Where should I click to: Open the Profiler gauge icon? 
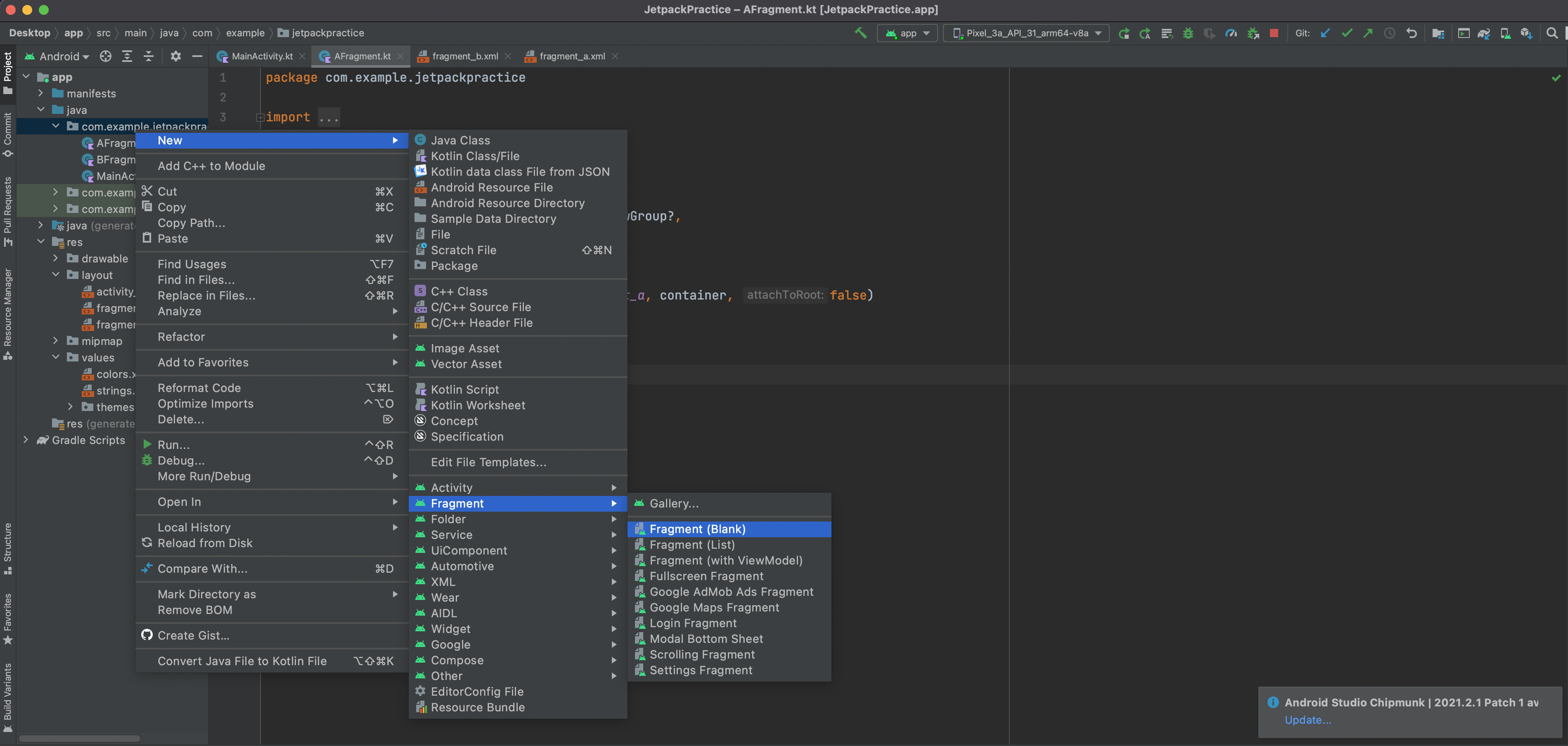(1231, 33)
